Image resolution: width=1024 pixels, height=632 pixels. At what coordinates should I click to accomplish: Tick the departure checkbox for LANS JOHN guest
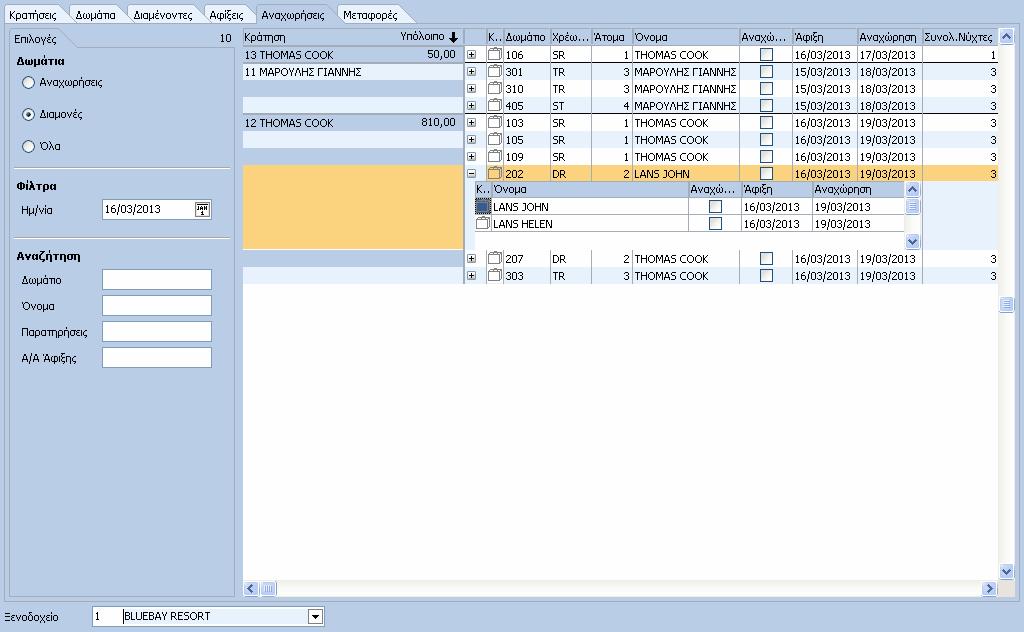pos(715,206)
